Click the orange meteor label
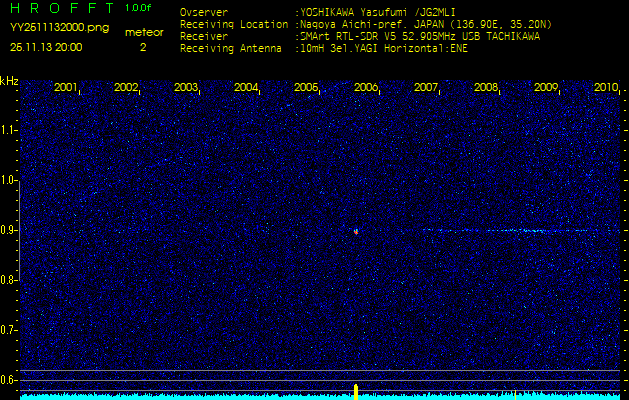 click(143, 32)
